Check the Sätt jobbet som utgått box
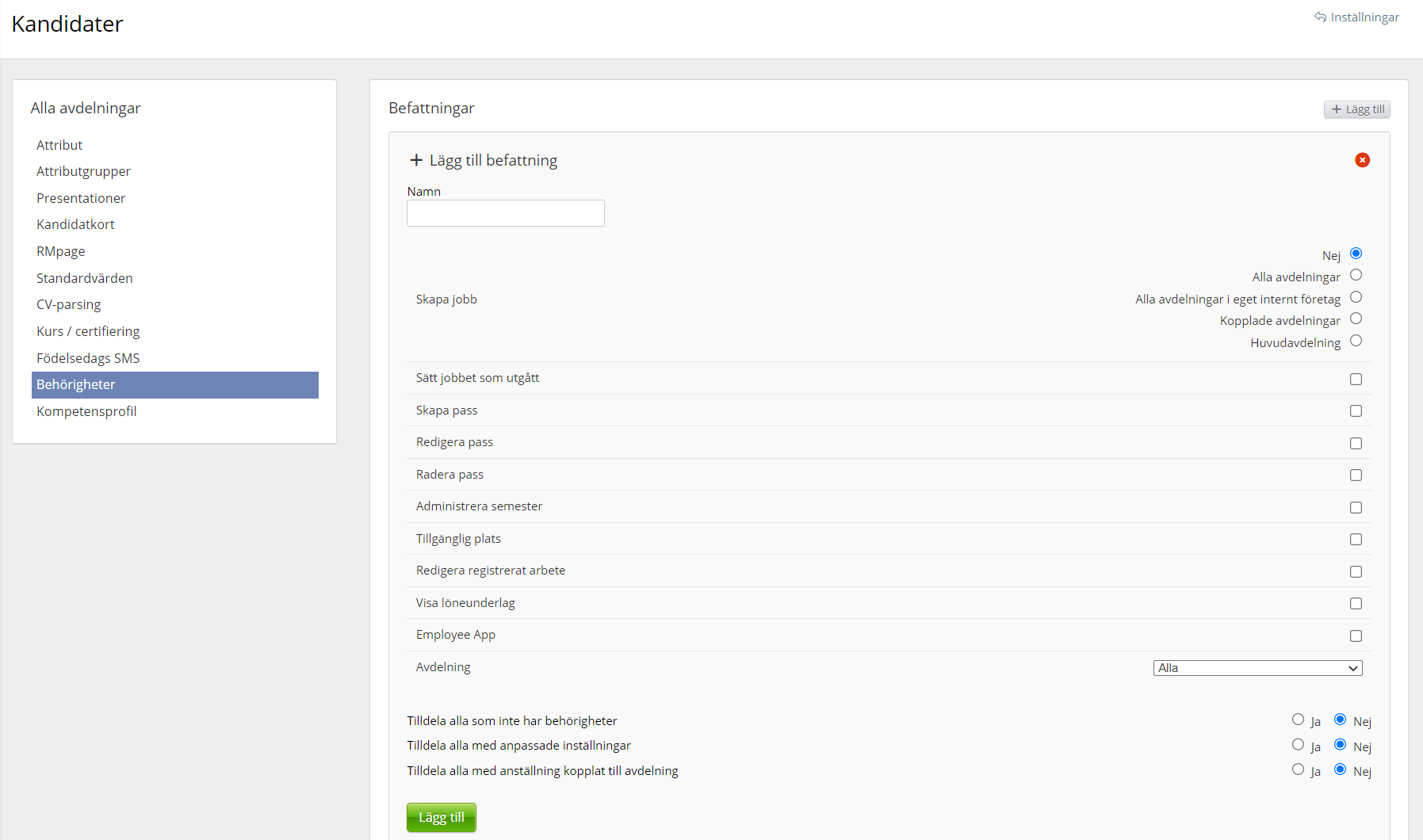 pyautogui.click(x=1356, y=380)
